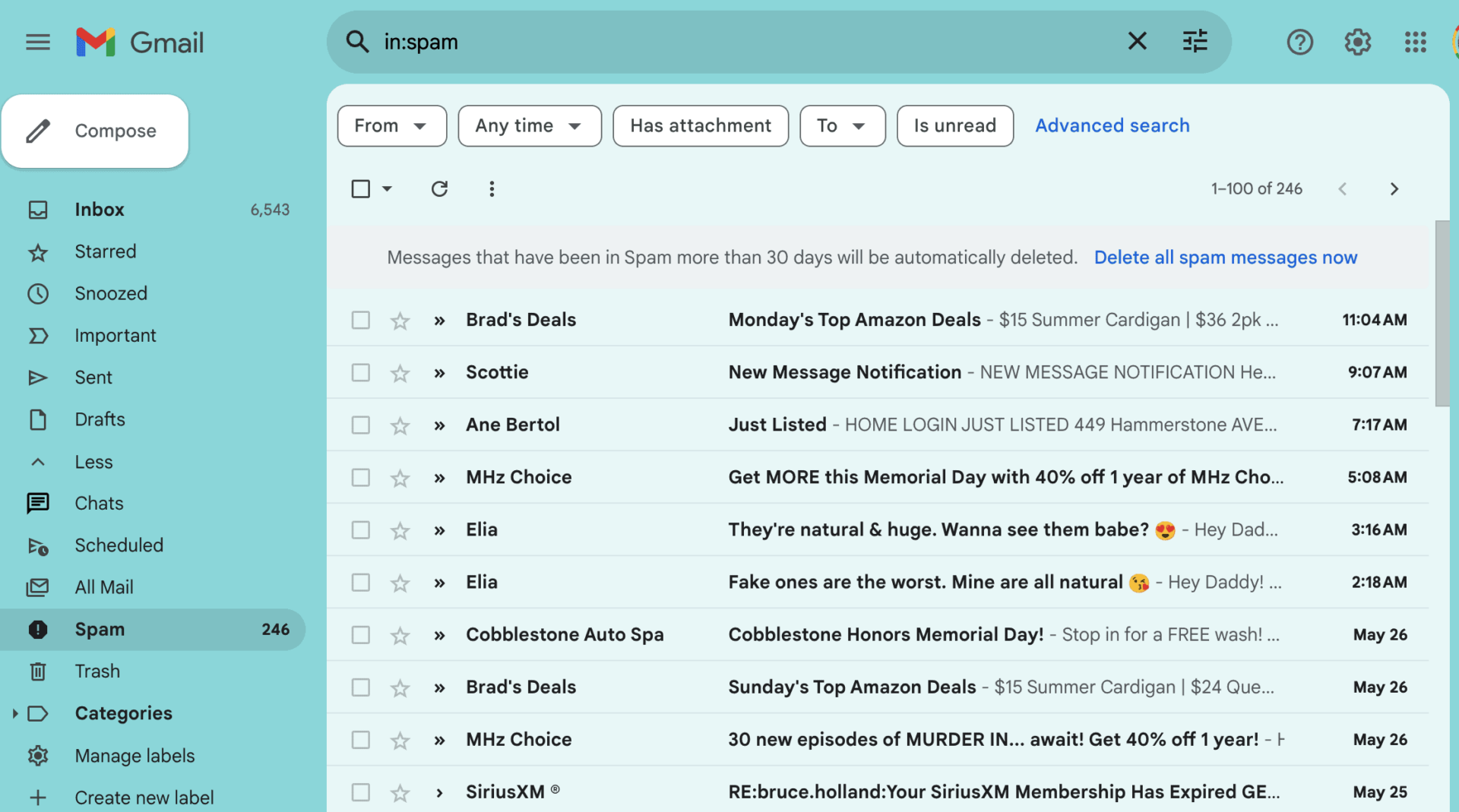The height and width of the screenshot is (812, 1459).
Task: Open Gmail help
Action: click(1299, 43)
